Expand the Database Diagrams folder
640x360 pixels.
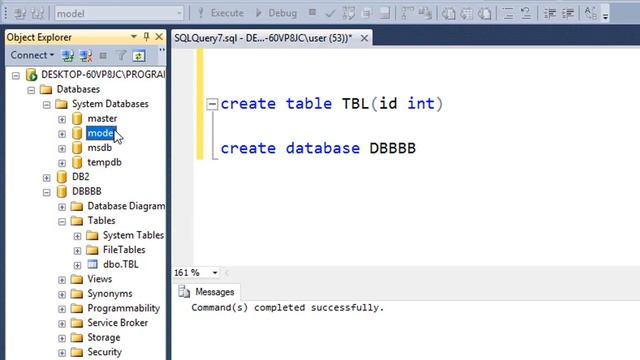point(62,207)
